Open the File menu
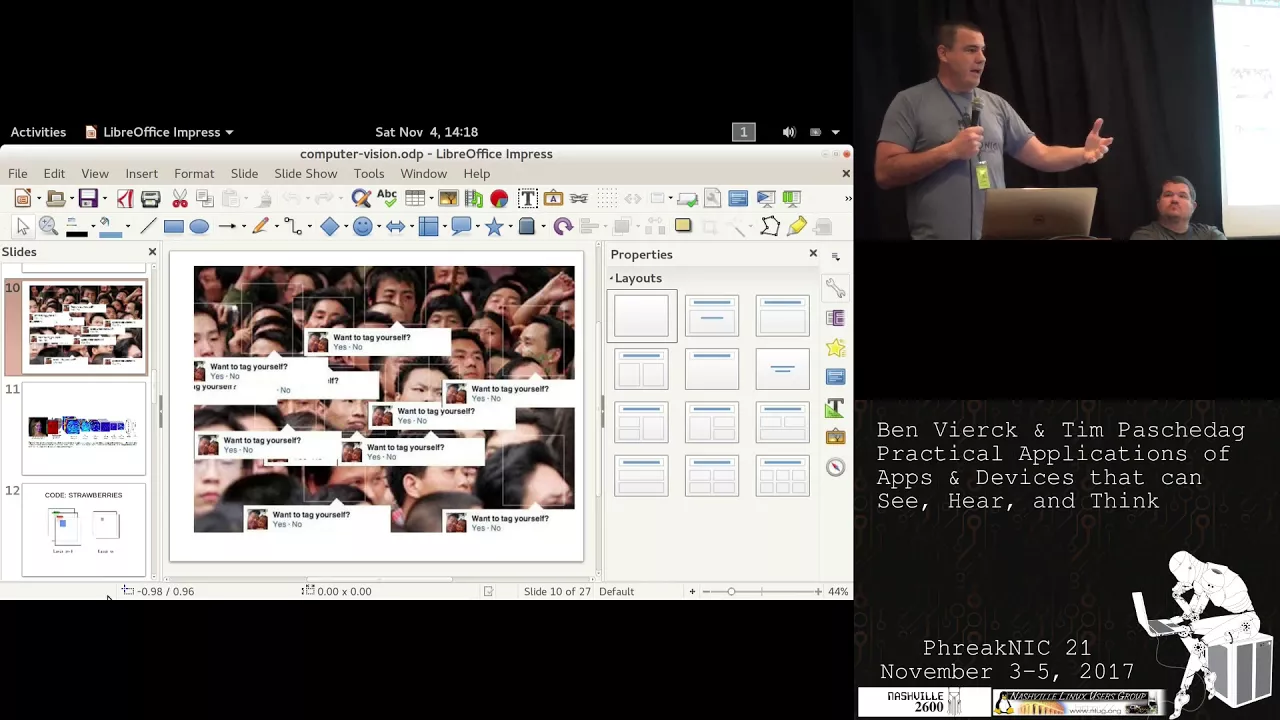This screenshot has height=720, width=1280. 18,173
